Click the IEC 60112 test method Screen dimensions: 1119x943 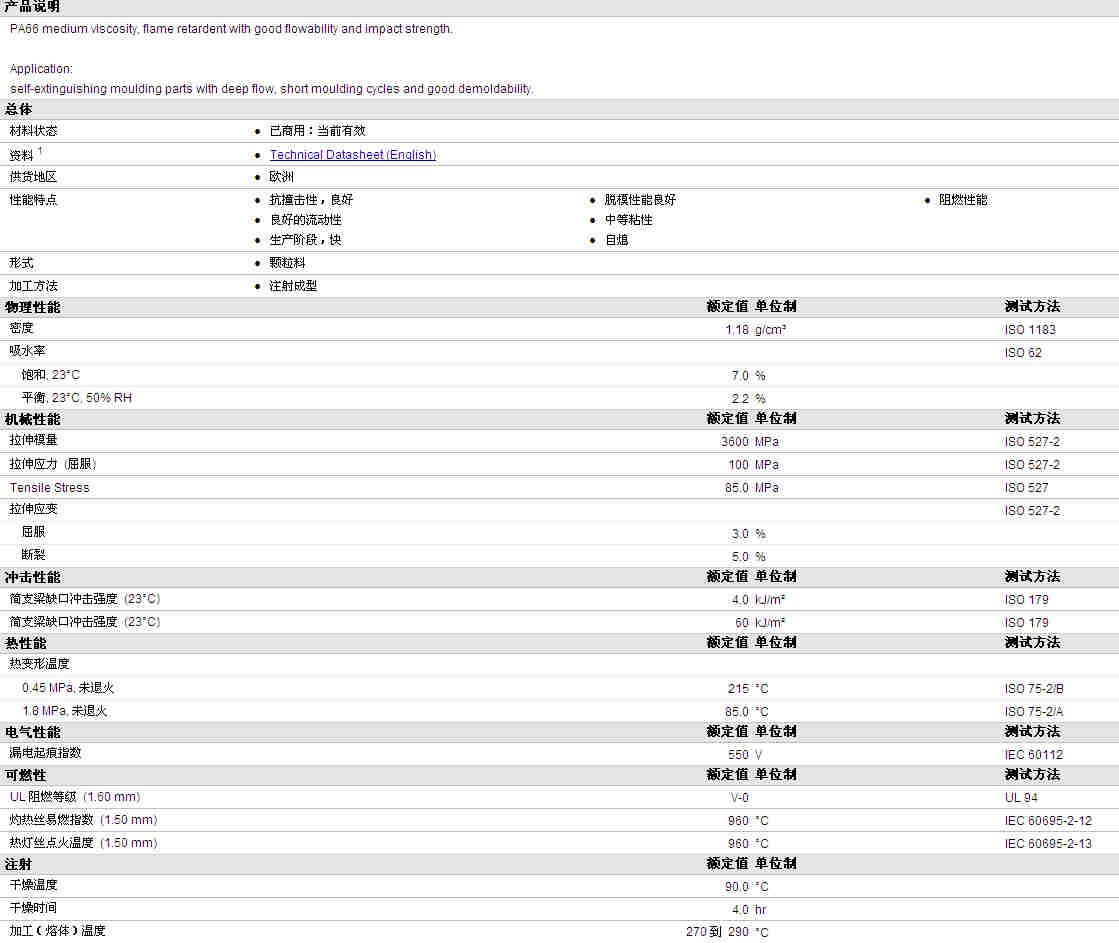pos(1034,755)
